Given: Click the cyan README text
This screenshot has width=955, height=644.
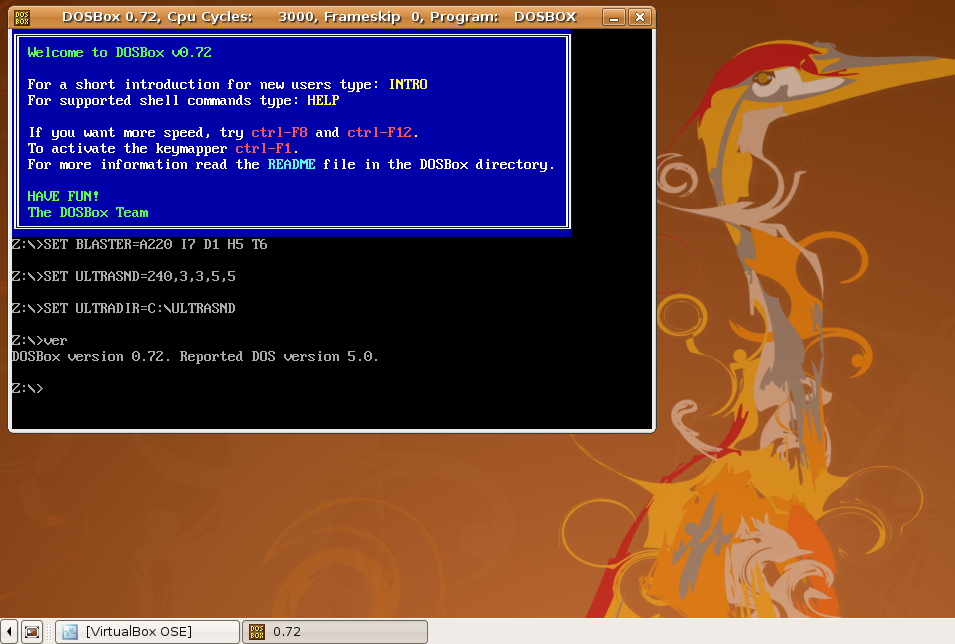Looking at the screenshot, I should 291,165.
